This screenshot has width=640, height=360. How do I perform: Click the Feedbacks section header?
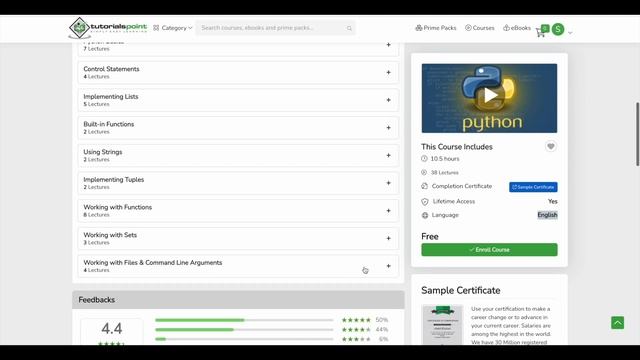[x=238, y=300]
